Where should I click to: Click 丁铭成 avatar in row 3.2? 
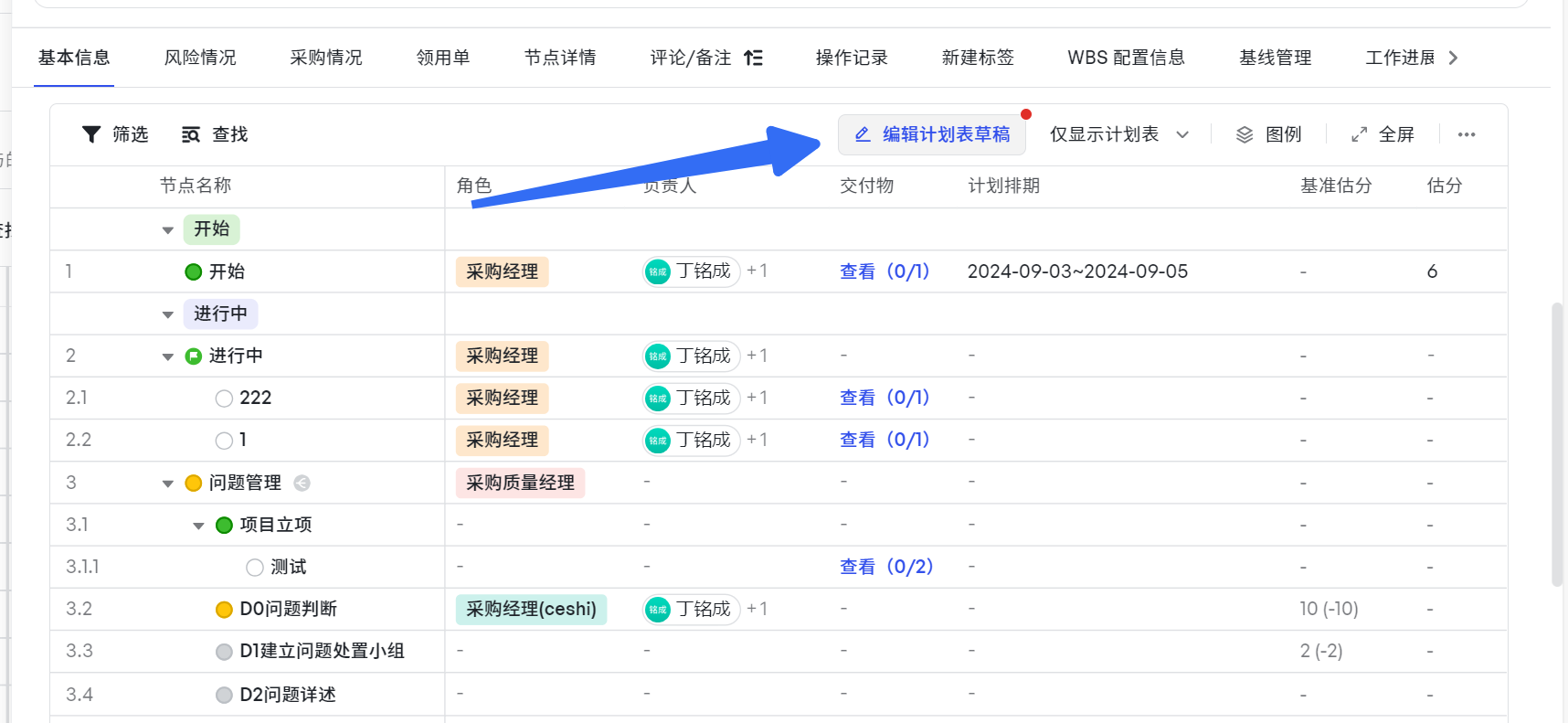[x=658, y=610]
